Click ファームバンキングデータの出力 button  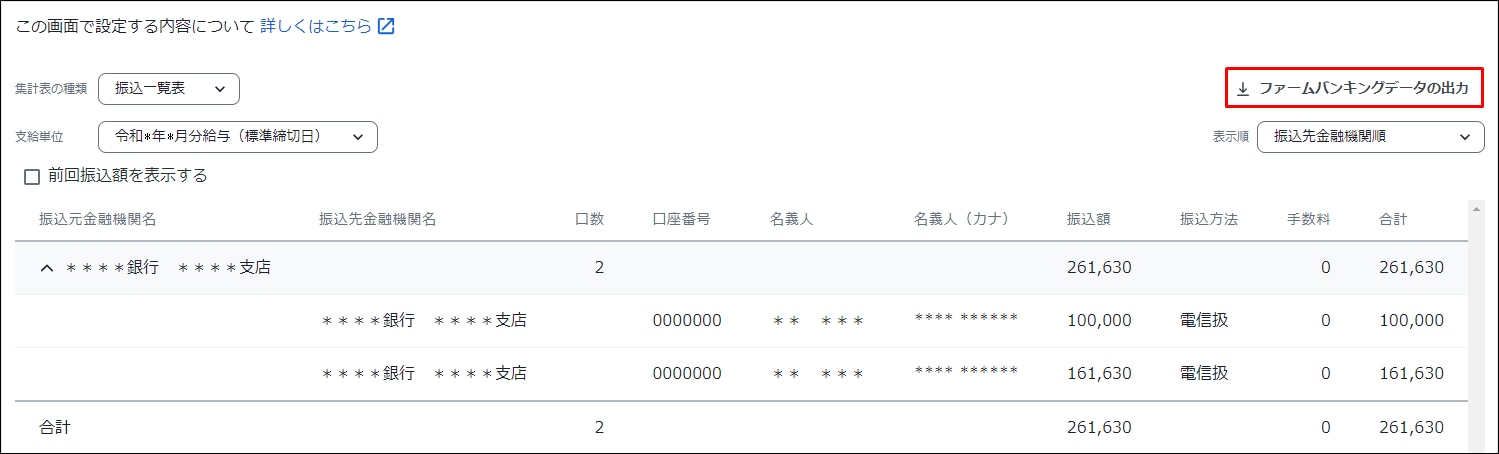pos(1353,89)
